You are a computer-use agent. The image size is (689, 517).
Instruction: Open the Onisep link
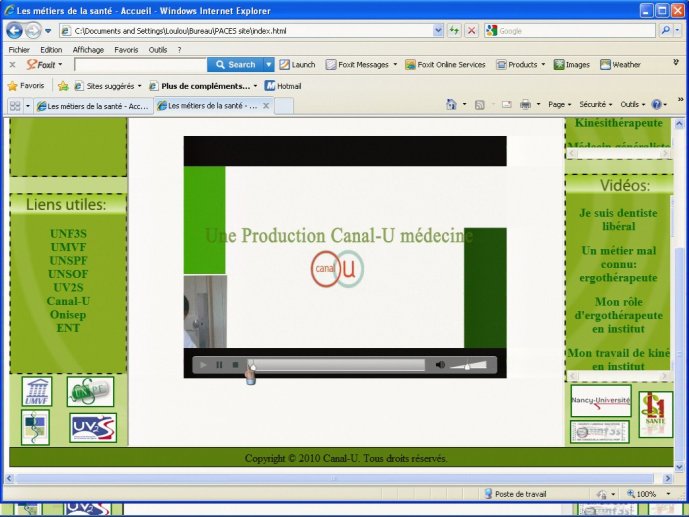68,315
